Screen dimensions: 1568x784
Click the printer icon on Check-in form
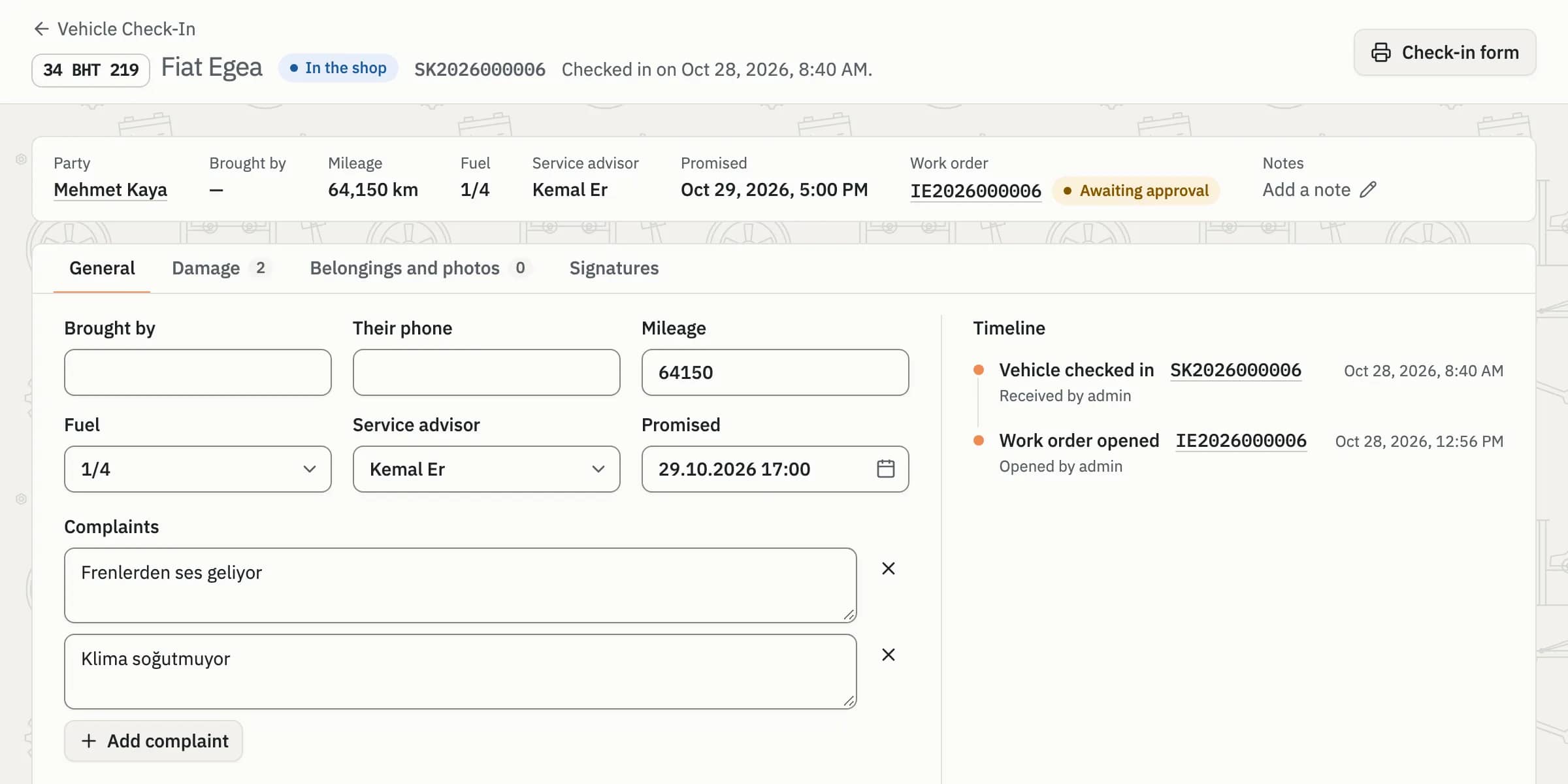[x=1380, y=52]
